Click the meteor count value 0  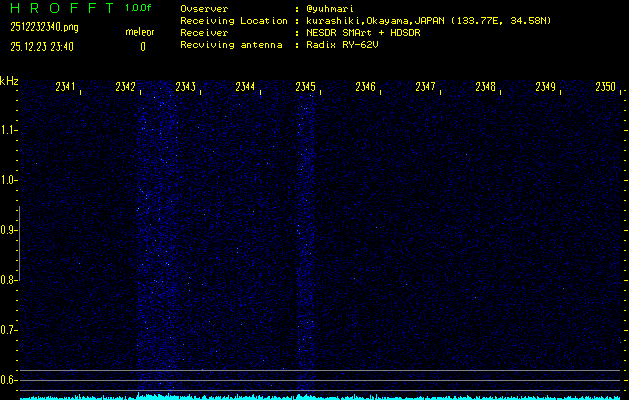pos(143,47)
